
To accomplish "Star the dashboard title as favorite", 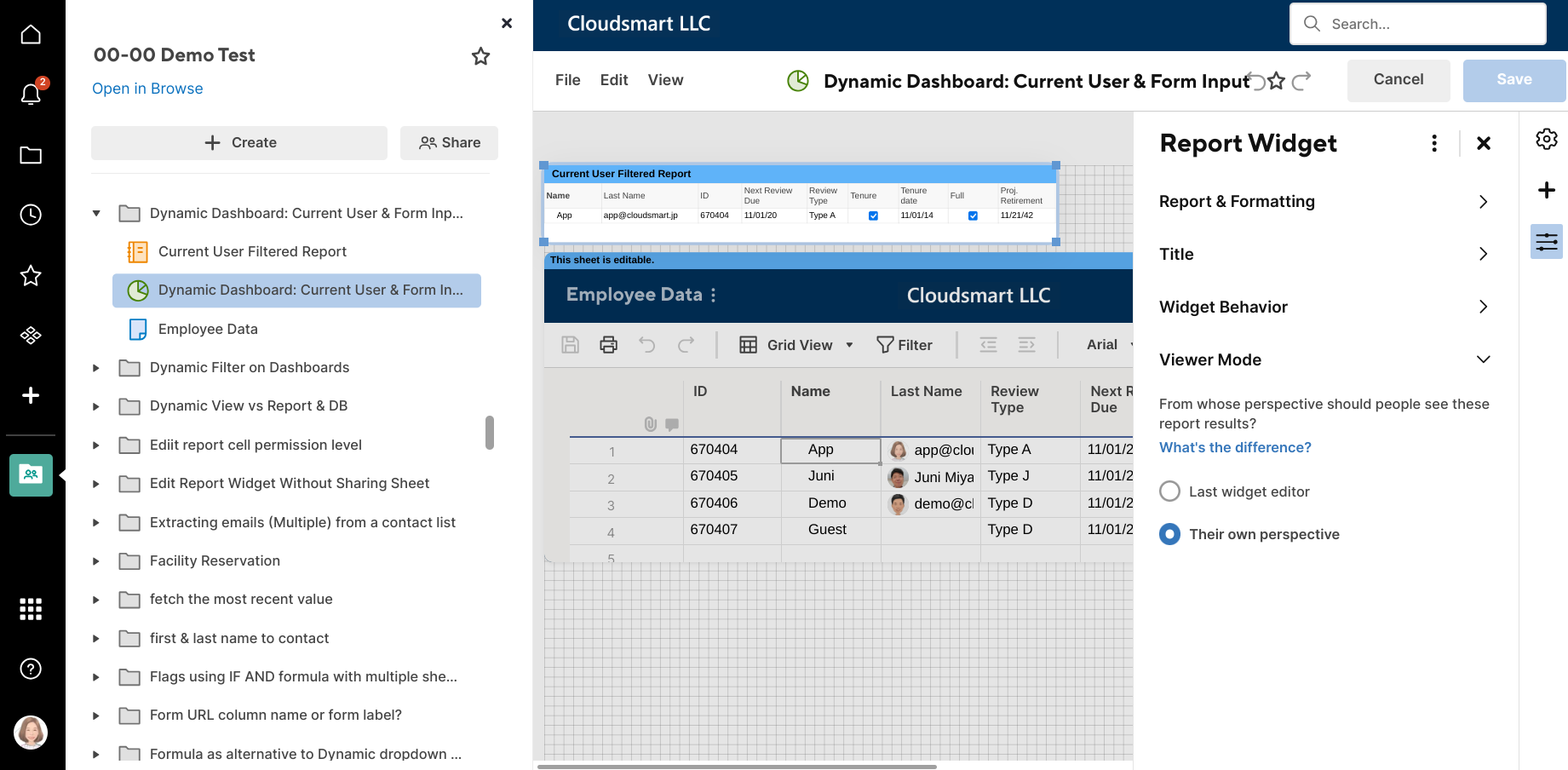I will pos(1276,81).
